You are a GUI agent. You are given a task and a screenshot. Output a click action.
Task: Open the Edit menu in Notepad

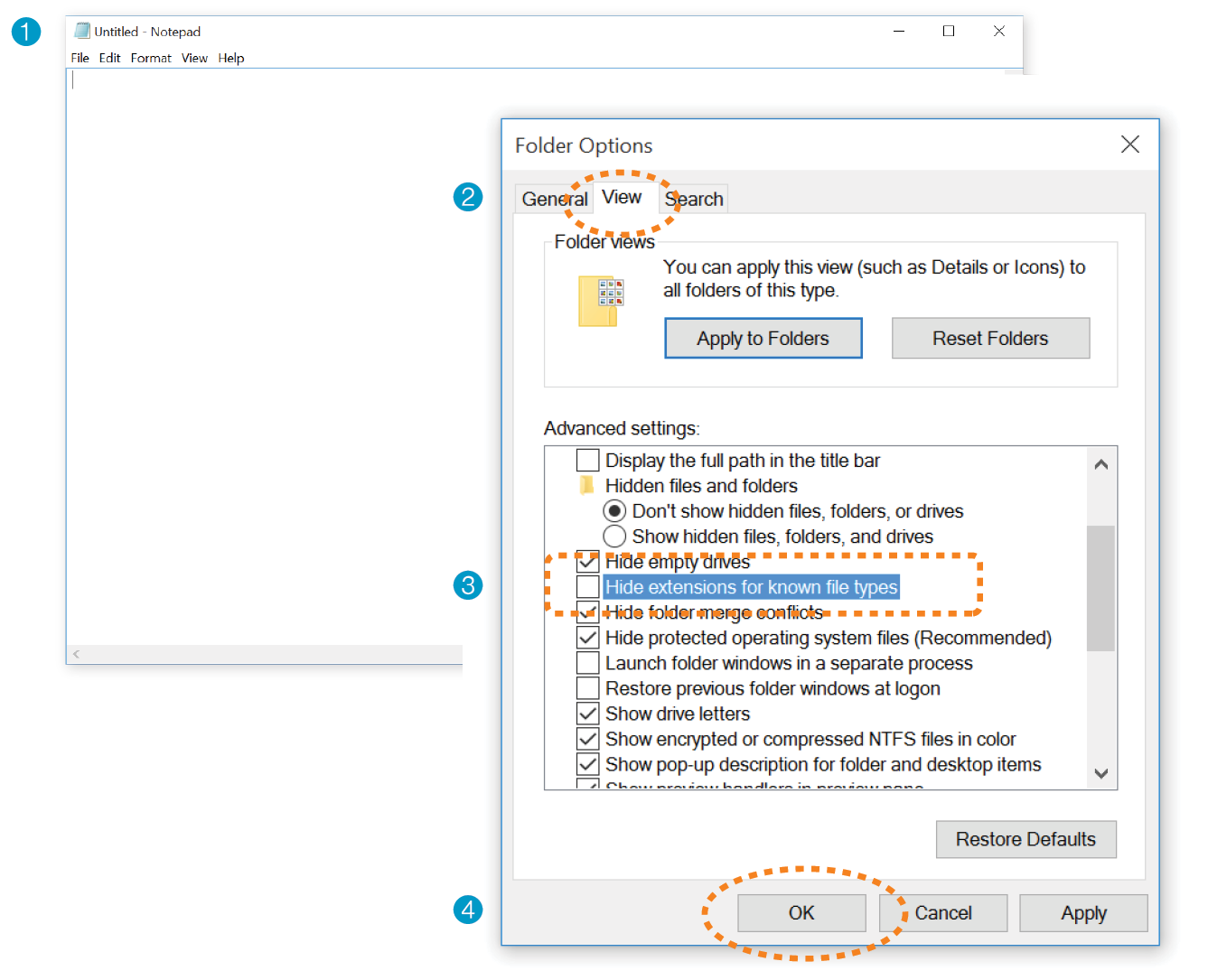click(x=109, y=58)
